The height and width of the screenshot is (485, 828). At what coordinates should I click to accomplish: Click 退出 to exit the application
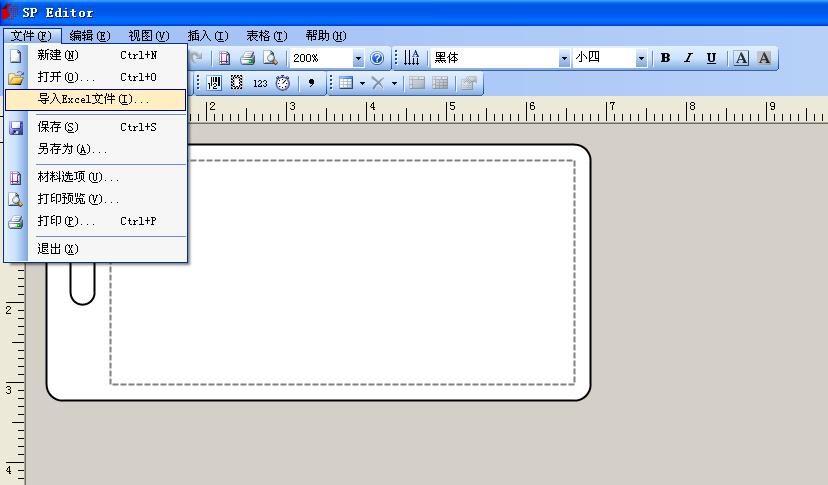point(57,249)
